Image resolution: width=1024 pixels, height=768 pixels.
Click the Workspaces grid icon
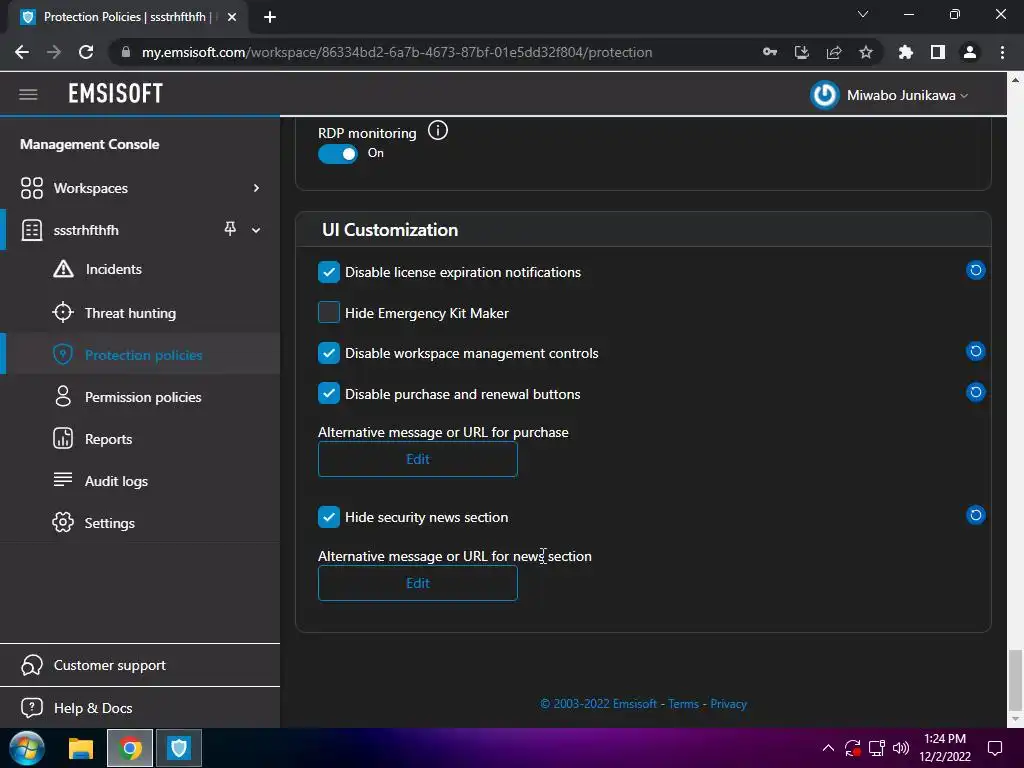(x=31, y=188)
